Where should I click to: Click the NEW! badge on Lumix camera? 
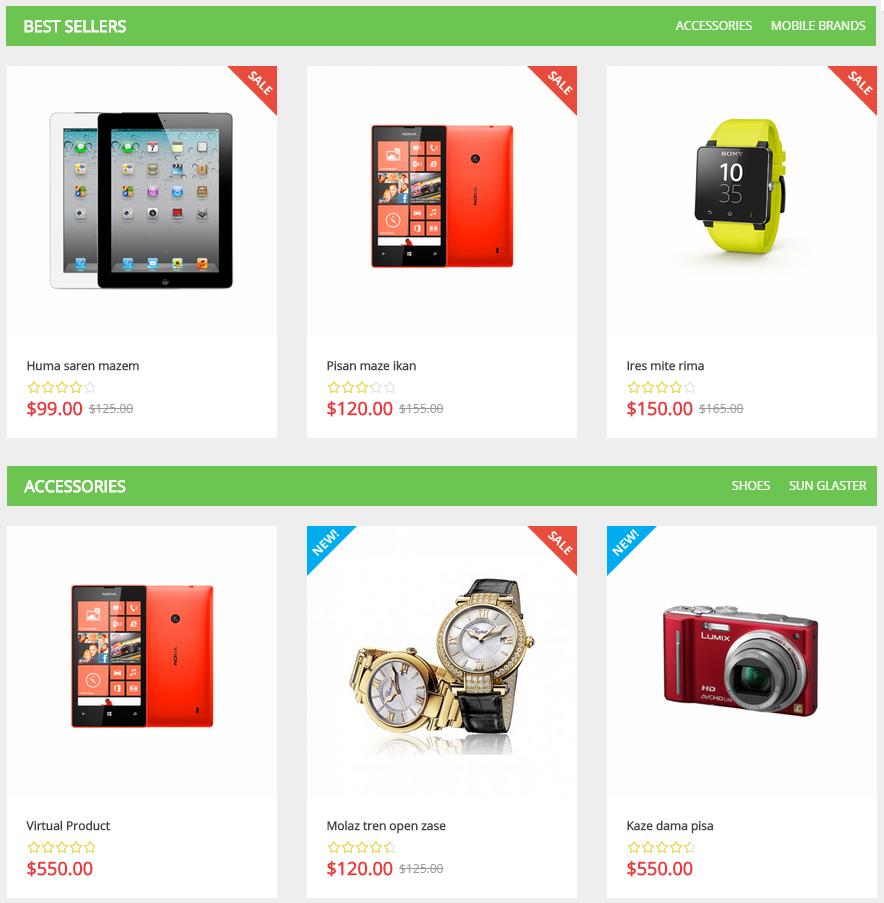(x=625, y=543)
